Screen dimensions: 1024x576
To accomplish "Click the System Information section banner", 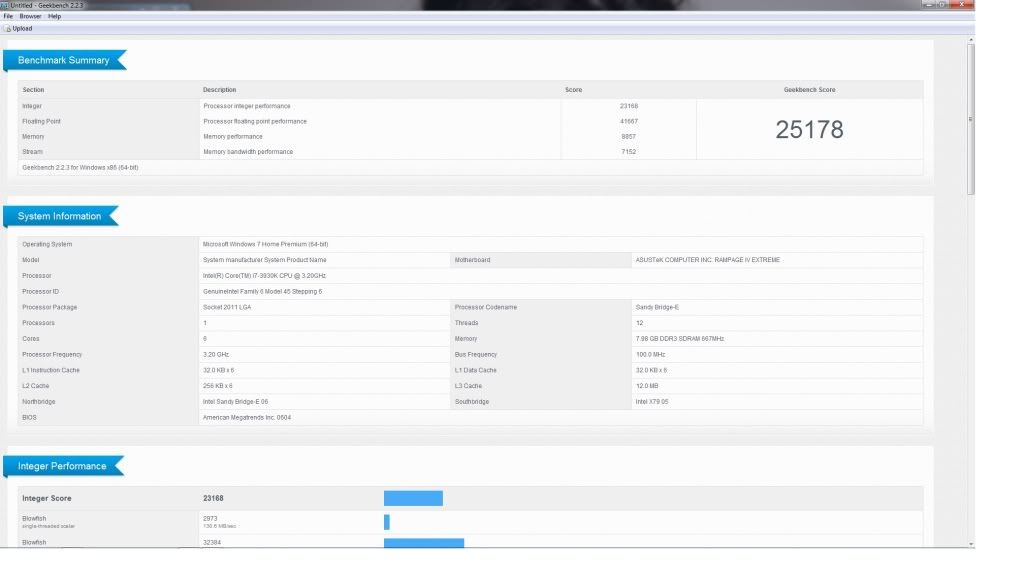I will click(60, 216).
